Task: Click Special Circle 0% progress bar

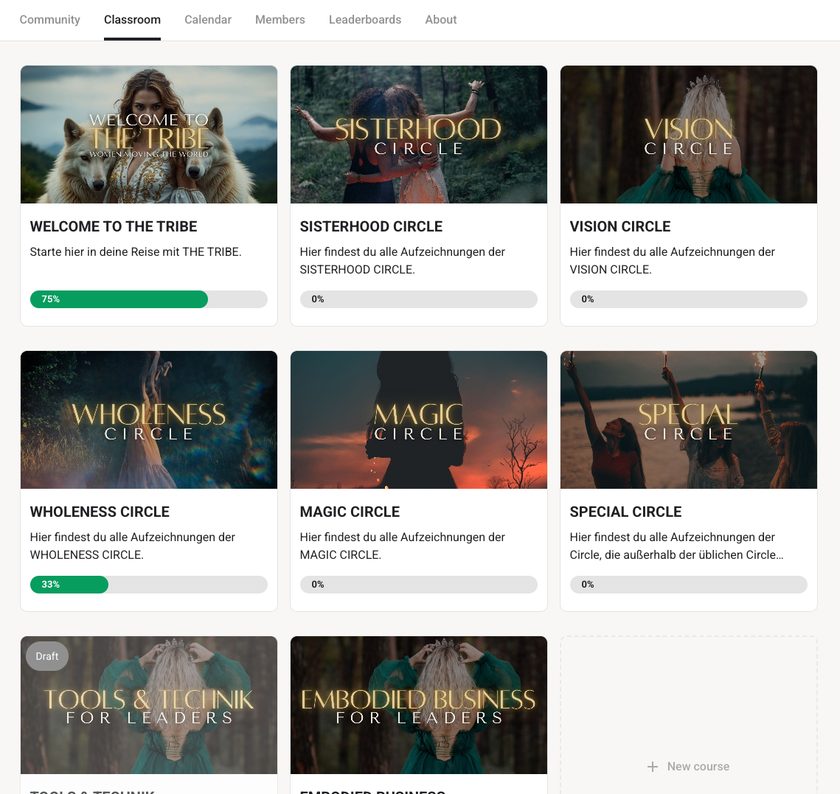Action: click(689, 585)
